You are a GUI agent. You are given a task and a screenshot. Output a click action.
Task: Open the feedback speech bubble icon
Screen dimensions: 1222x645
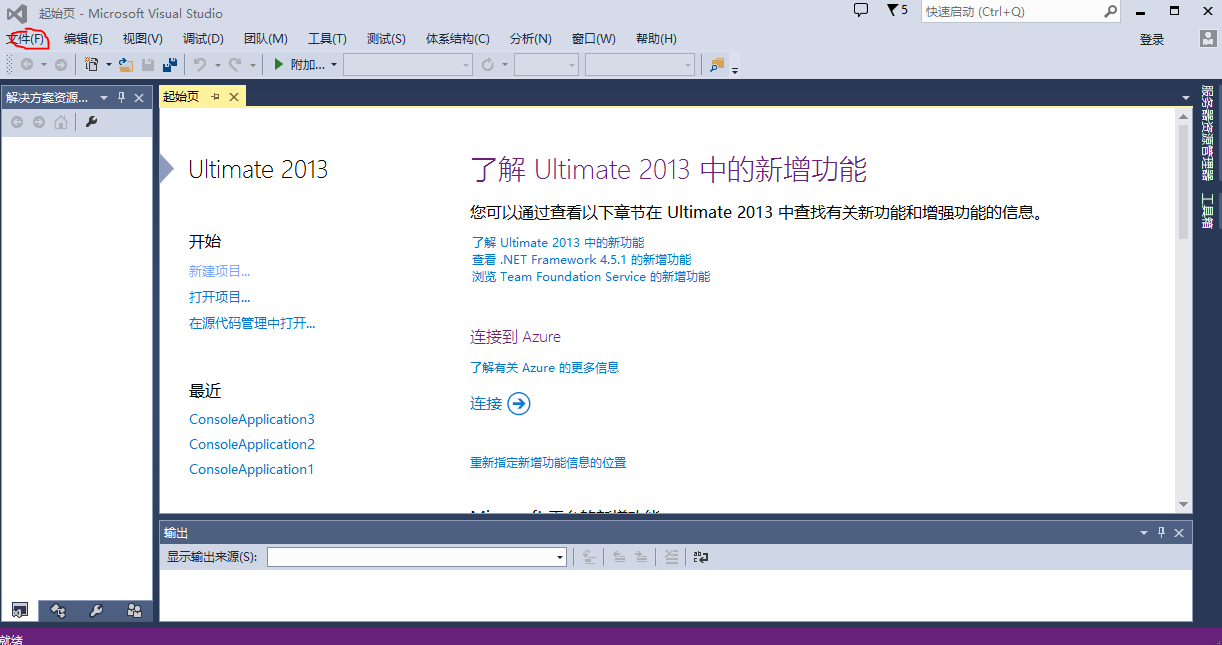point(861,10)
